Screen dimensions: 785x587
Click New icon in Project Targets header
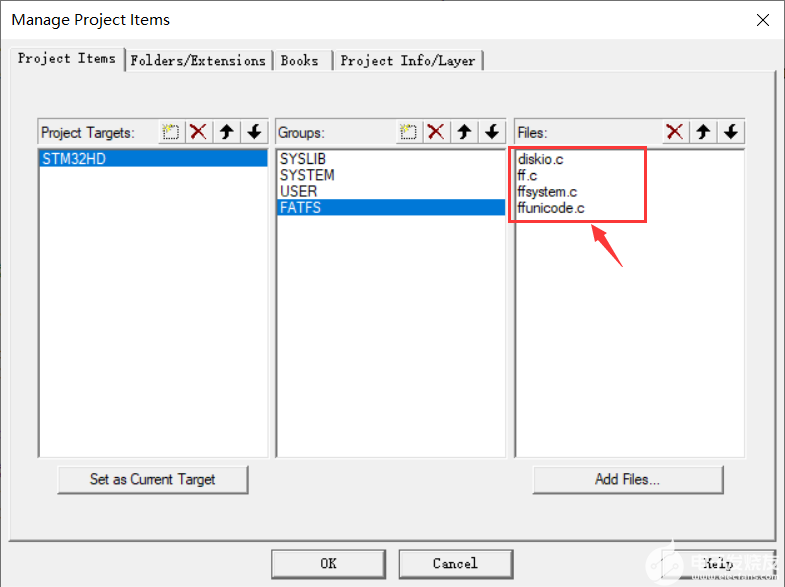click(171, 132)
